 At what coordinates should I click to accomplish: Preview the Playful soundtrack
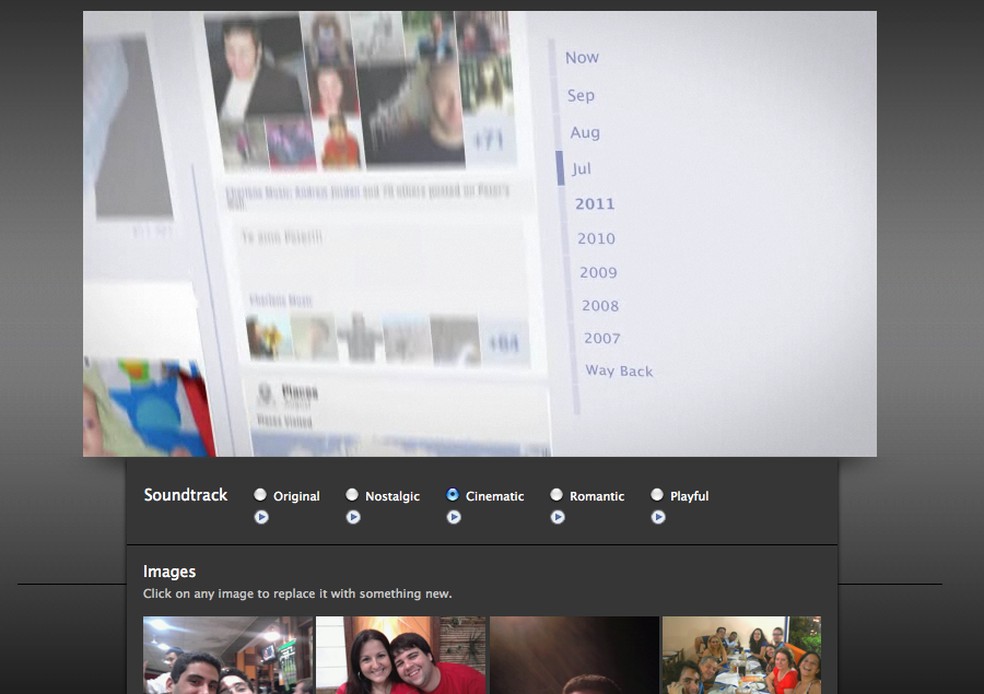point(658,517)
